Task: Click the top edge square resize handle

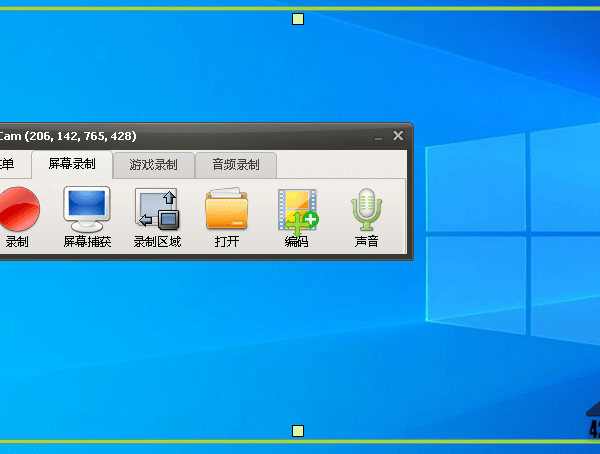Action: pyautogui.click(x=297, y=19)
